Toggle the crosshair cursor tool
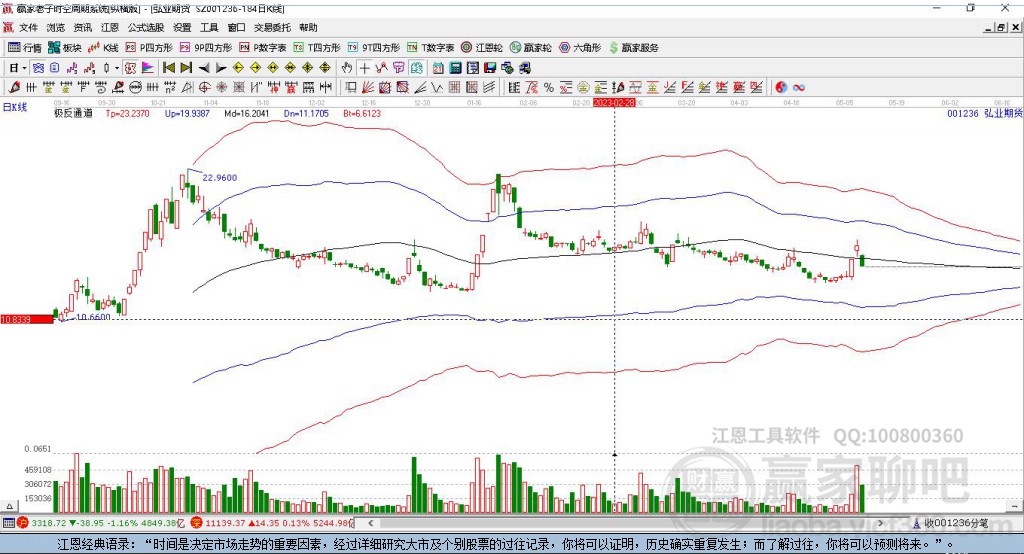The image size is (1024, 554). (x=364, y=68)
